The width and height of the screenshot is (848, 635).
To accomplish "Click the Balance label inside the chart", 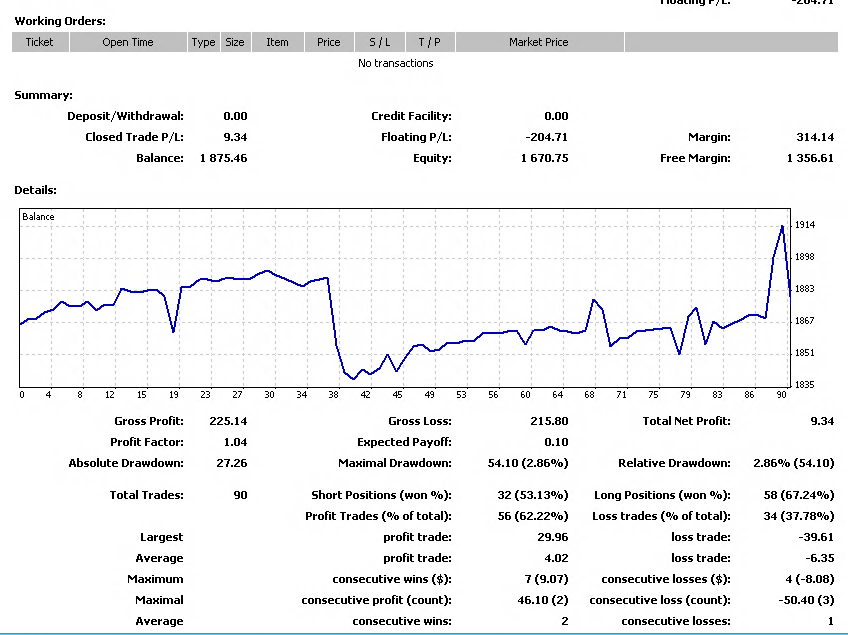I will click(x=39, y=217).
